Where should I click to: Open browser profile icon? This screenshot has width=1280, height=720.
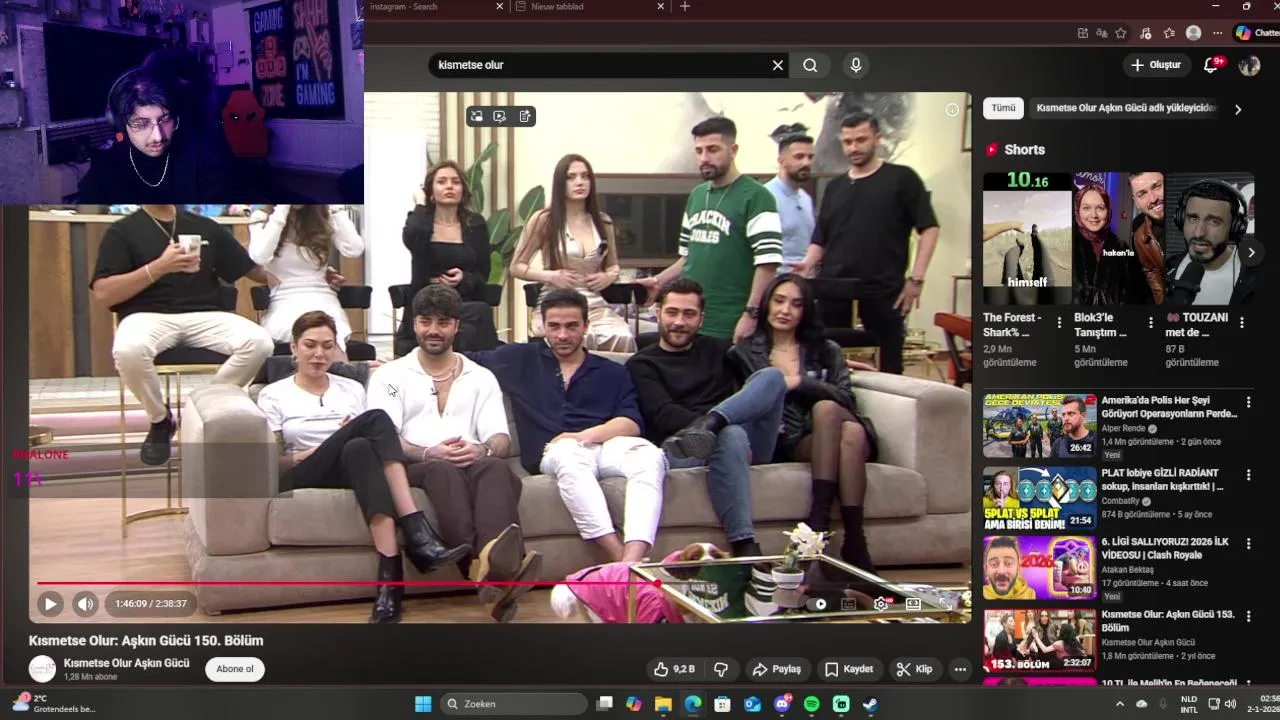(x=1193, y=33)
